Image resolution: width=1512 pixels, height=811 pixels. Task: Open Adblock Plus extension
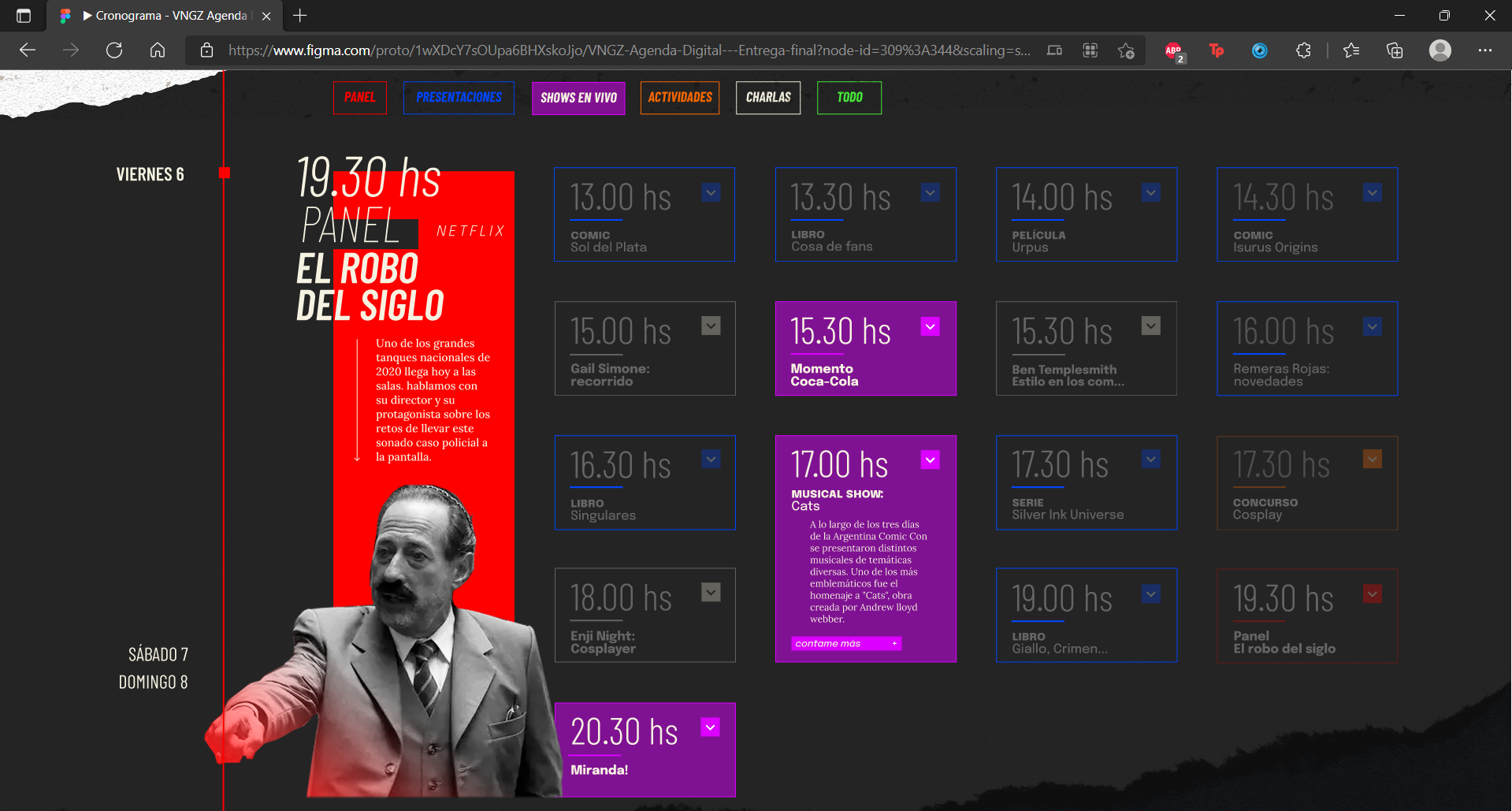tap(1174, 51)
